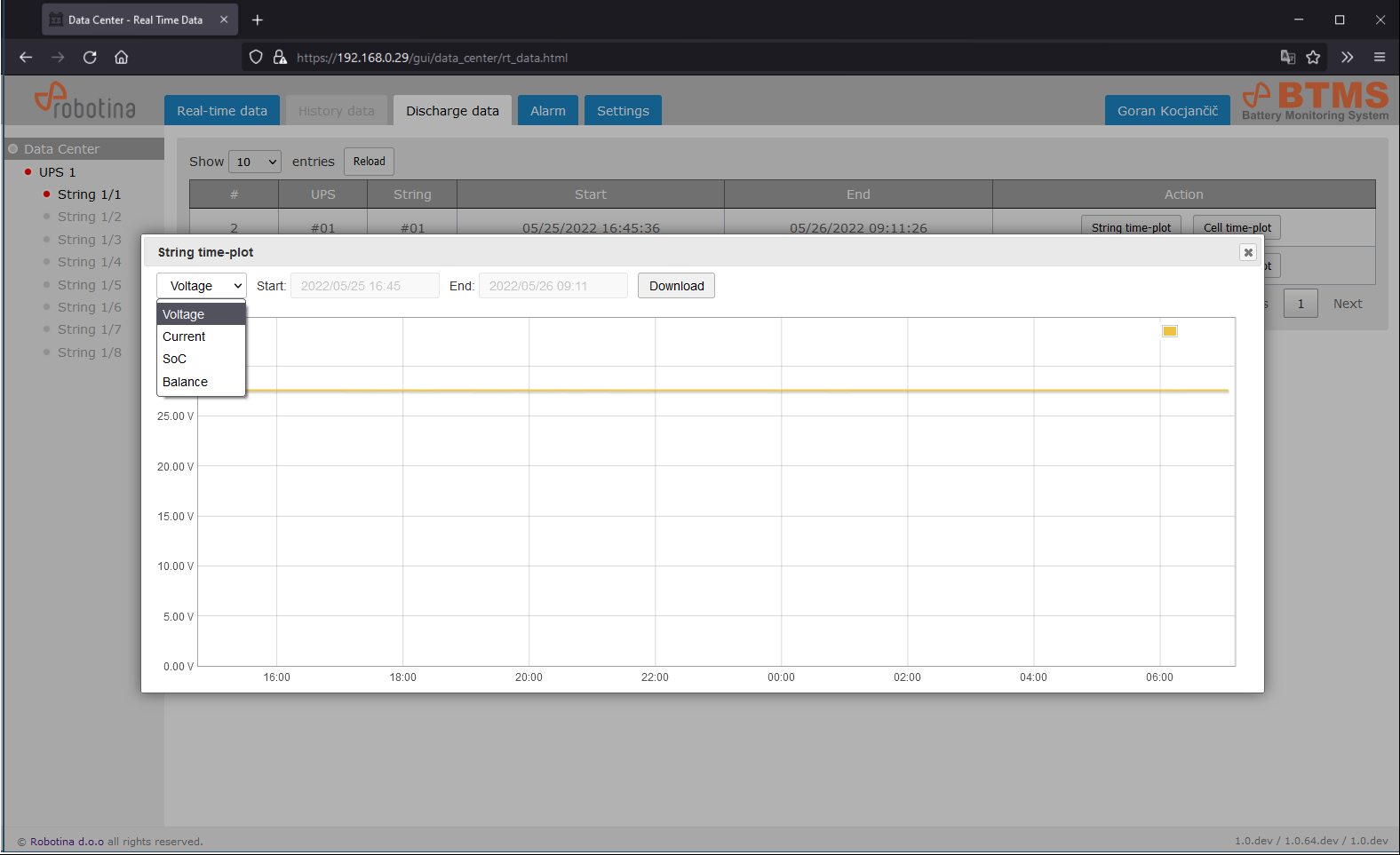Switch to the Real-time data tab

click(x=221, y=111)
